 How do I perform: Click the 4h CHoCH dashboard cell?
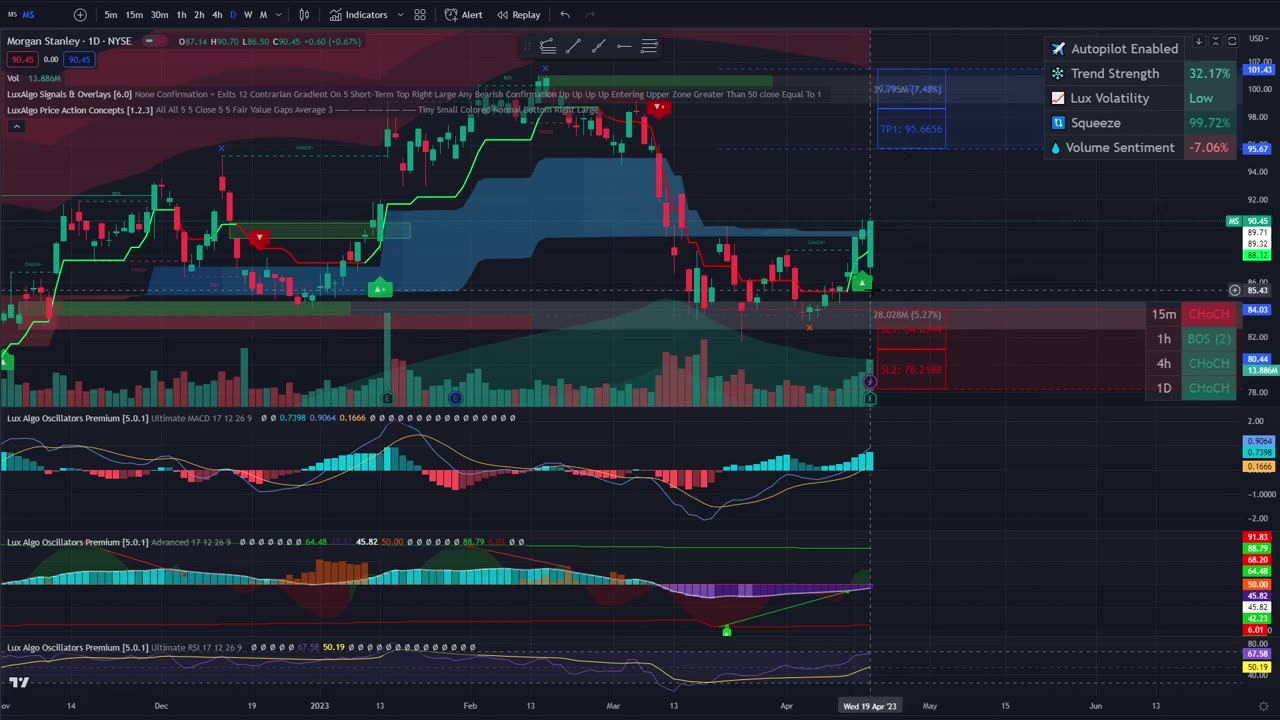tap(1209, 364)
